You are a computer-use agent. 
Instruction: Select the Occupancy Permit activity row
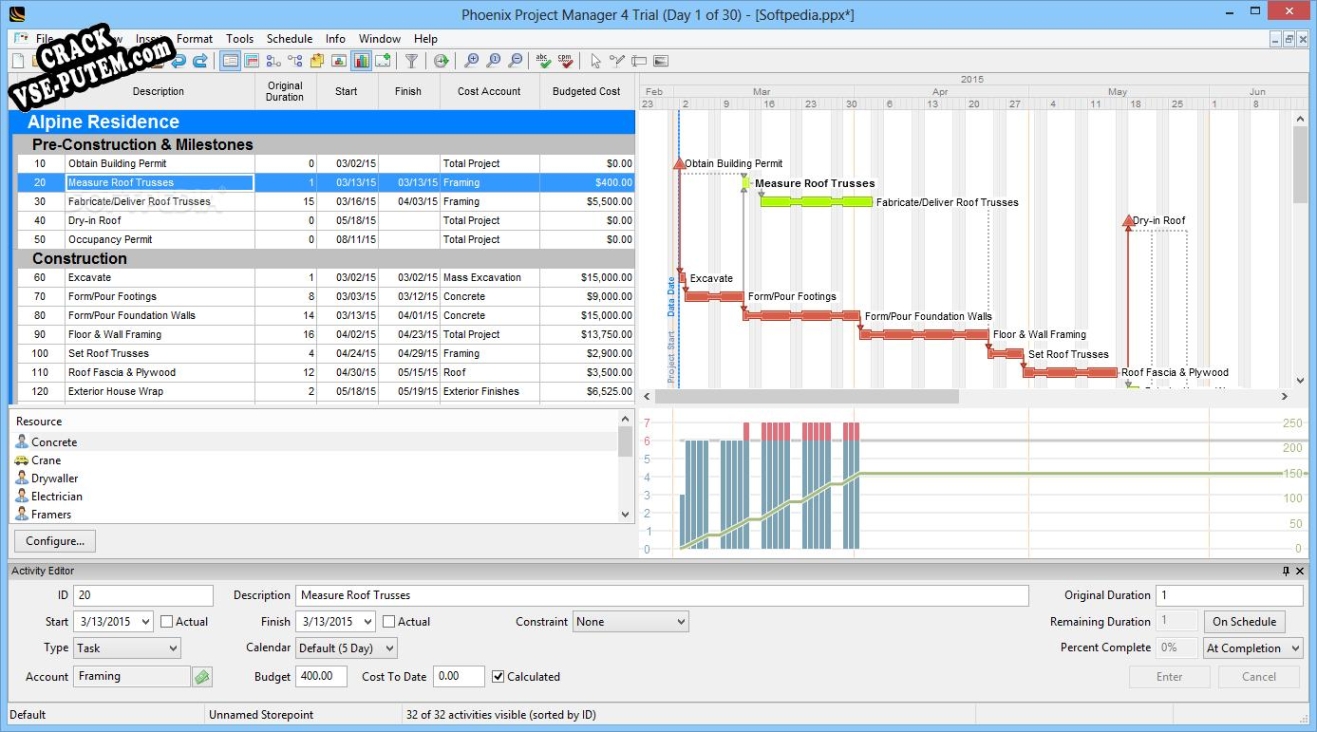click(326, 240)
